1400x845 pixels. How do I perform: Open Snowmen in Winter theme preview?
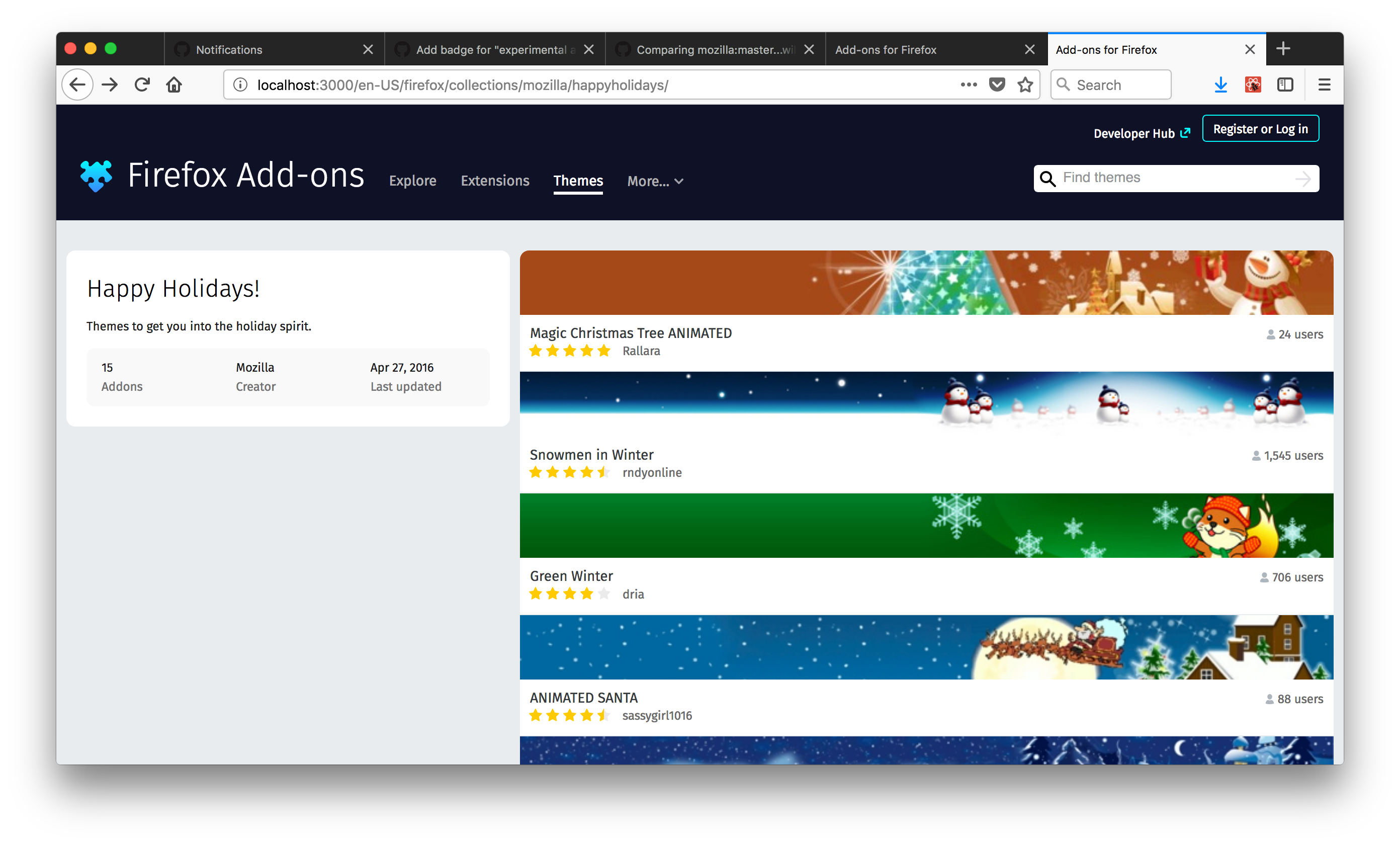(926, 404)
